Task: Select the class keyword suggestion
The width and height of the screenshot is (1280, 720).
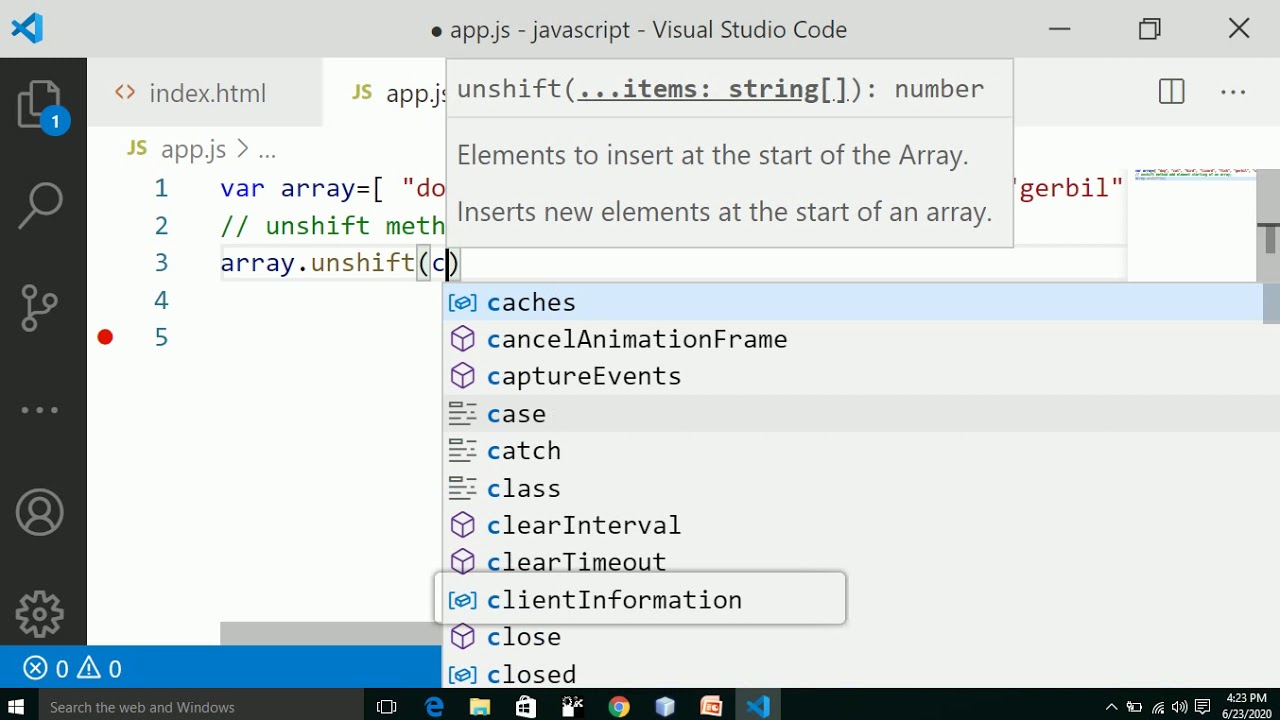Action: click(852, 488)
